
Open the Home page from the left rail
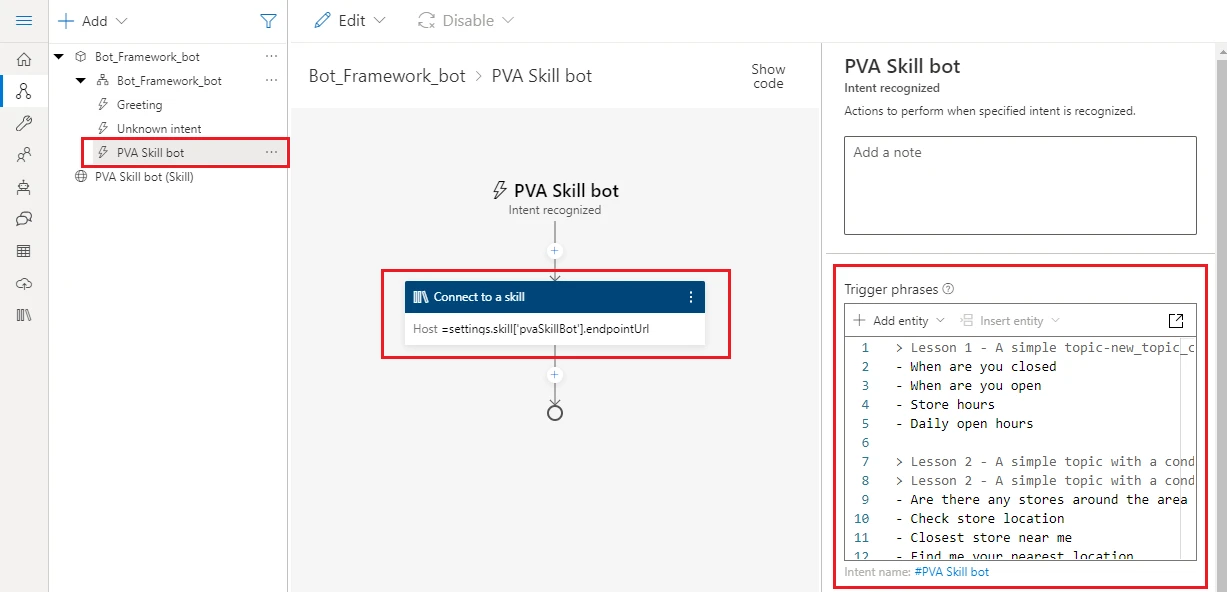click(25, 58)
